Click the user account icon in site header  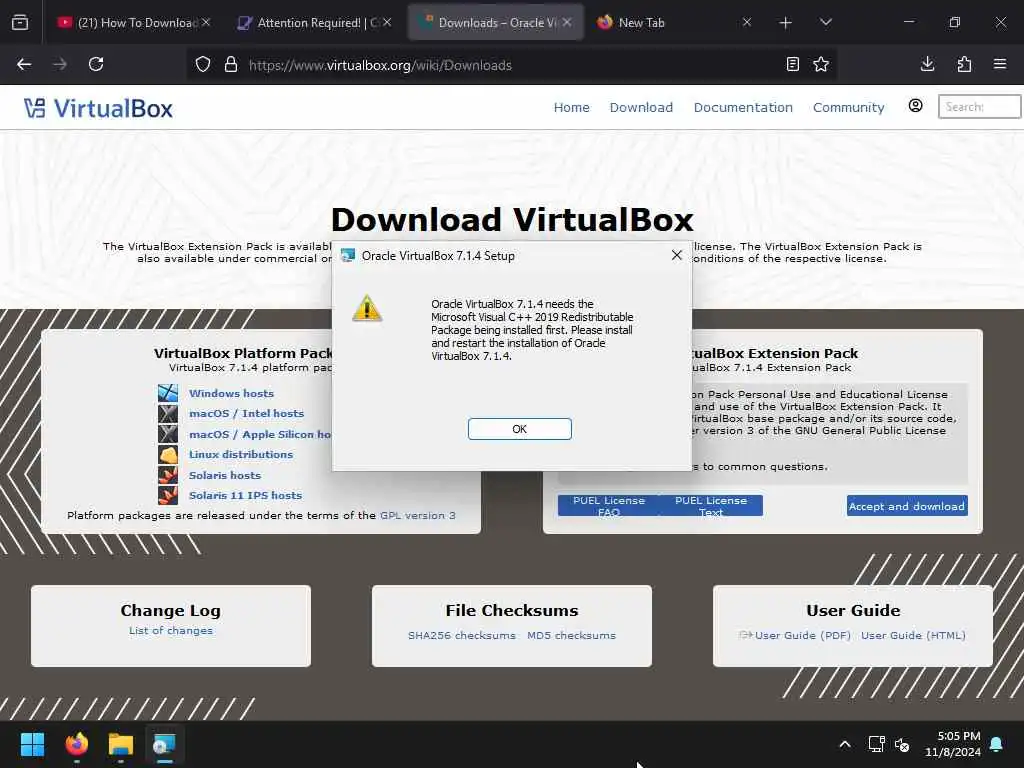[x=916, y=105]
